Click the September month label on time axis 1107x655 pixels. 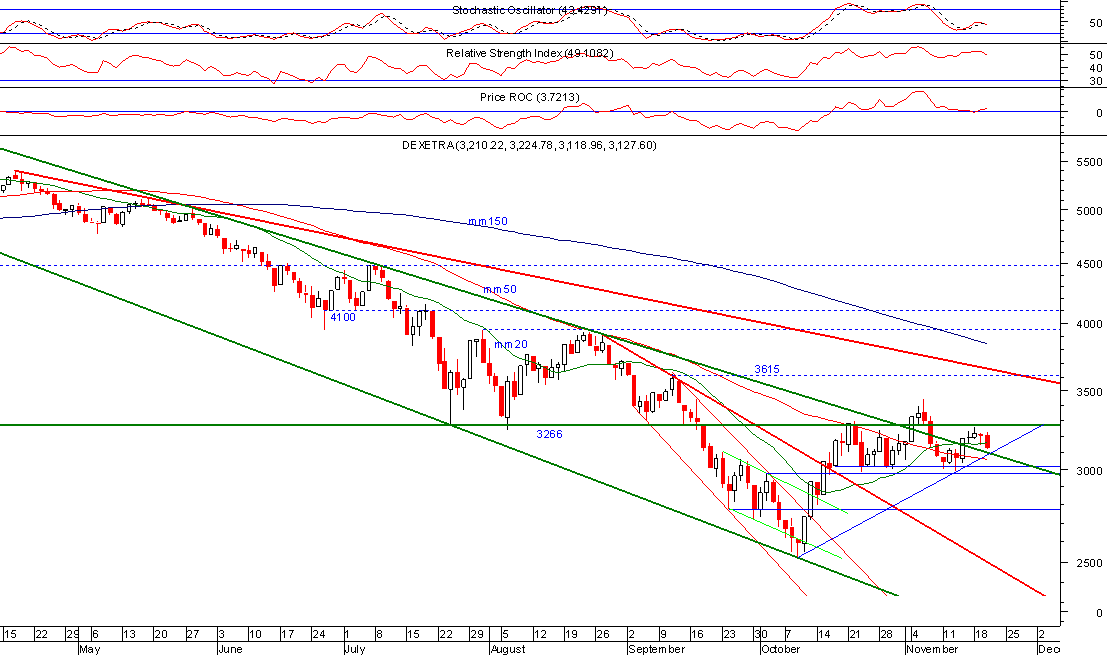point(657,649)
